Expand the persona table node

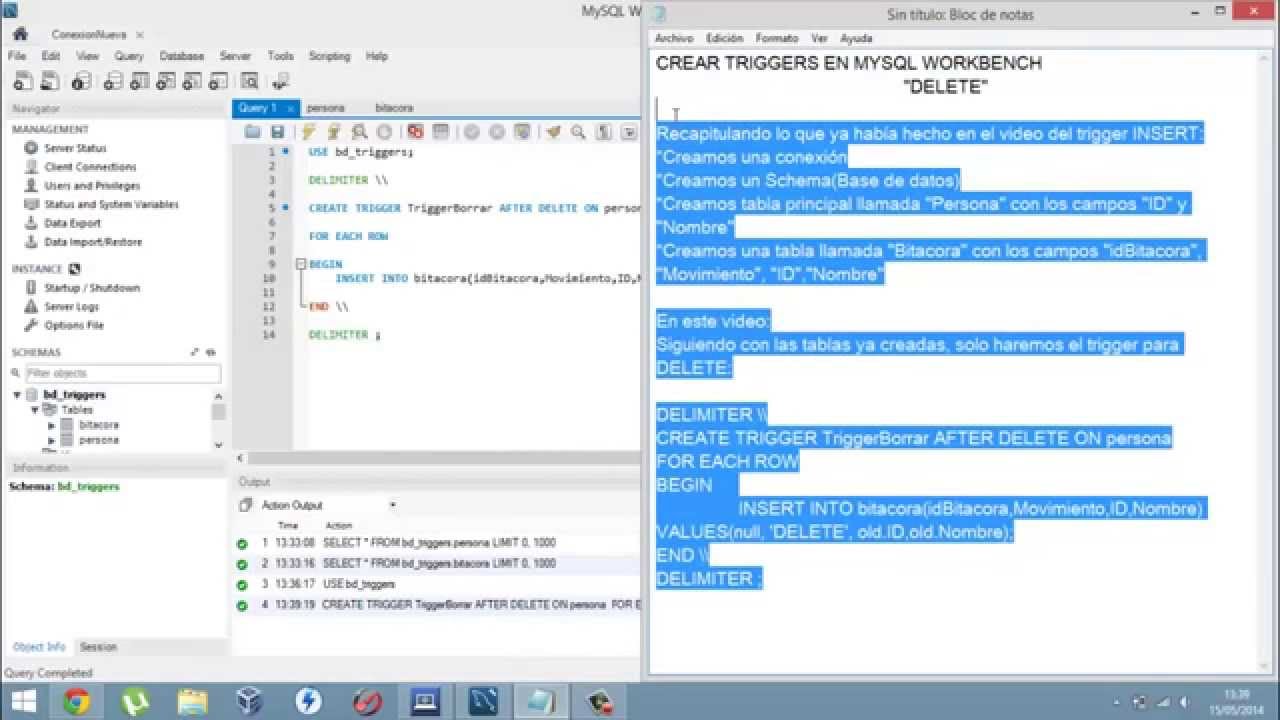[x=52, y=440]
